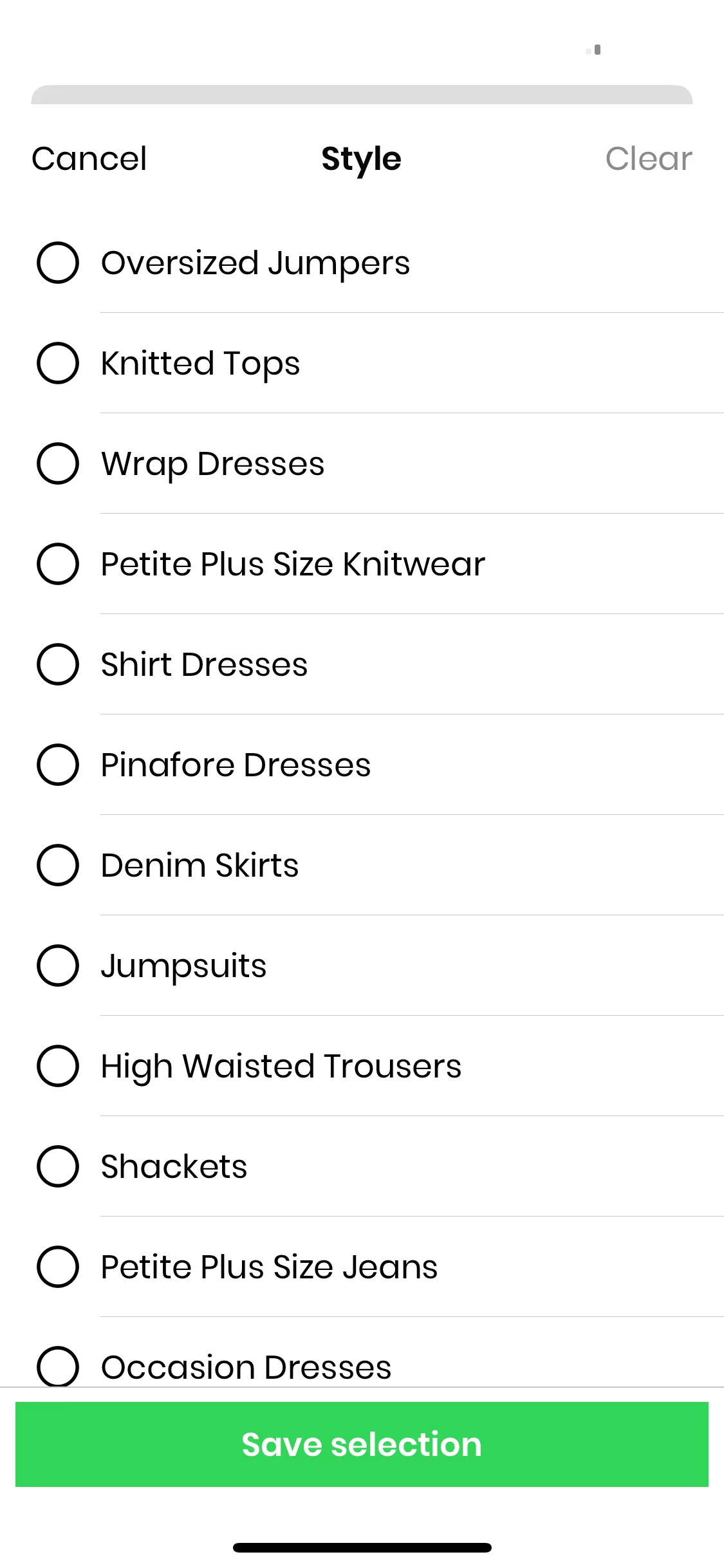Select the Knitted Tops option circle
Image resolution: width=724 pixels, height=1568 pixels.
point(58,363)
